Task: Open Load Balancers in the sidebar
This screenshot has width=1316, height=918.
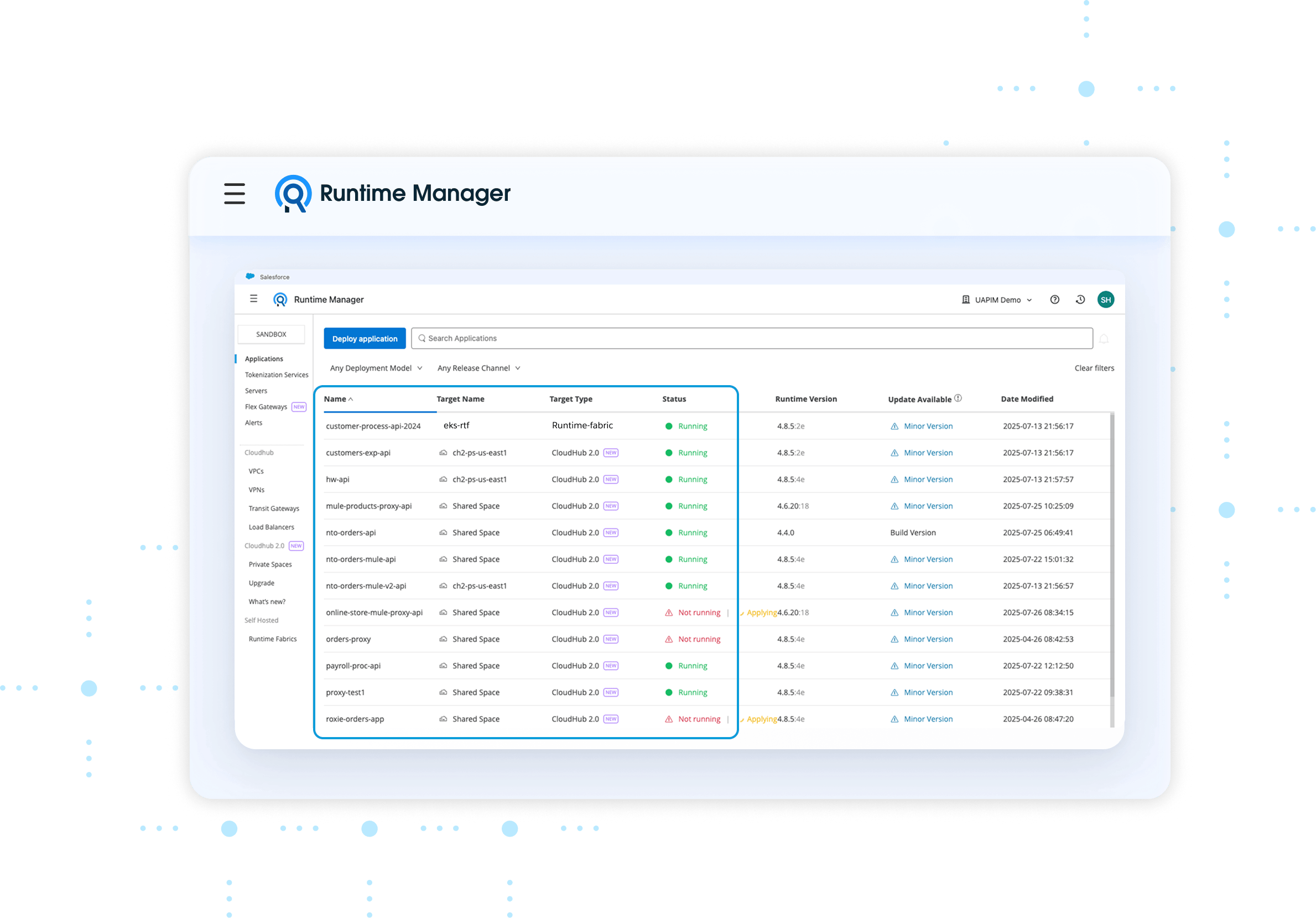Action: (271, 527)
